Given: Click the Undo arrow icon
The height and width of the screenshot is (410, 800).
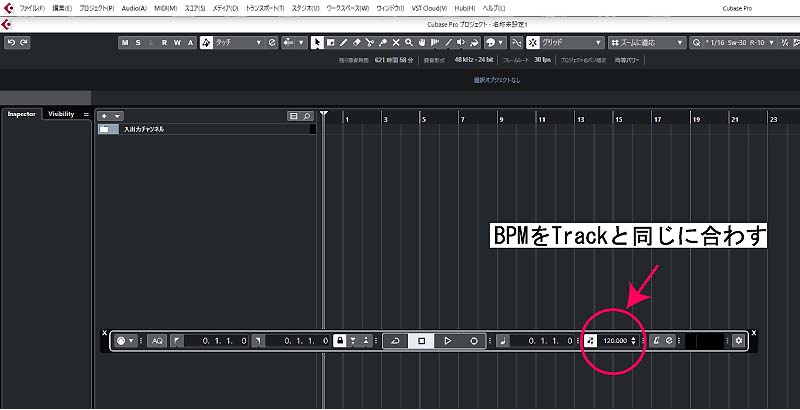Looking at the screenshot, I should (x=11, y=43).
